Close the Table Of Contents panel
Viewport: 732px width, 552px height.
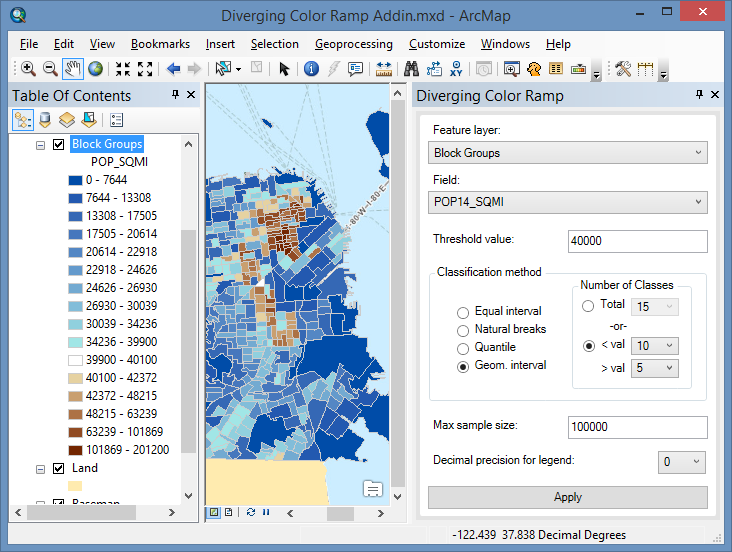coord(191,95)
